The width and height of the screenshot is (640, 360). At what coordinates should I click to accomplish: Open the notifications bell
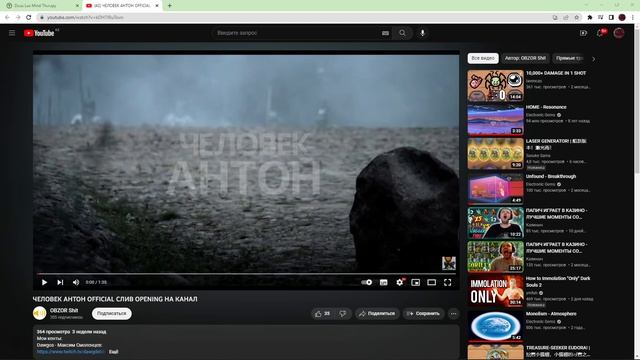[600, 33]
